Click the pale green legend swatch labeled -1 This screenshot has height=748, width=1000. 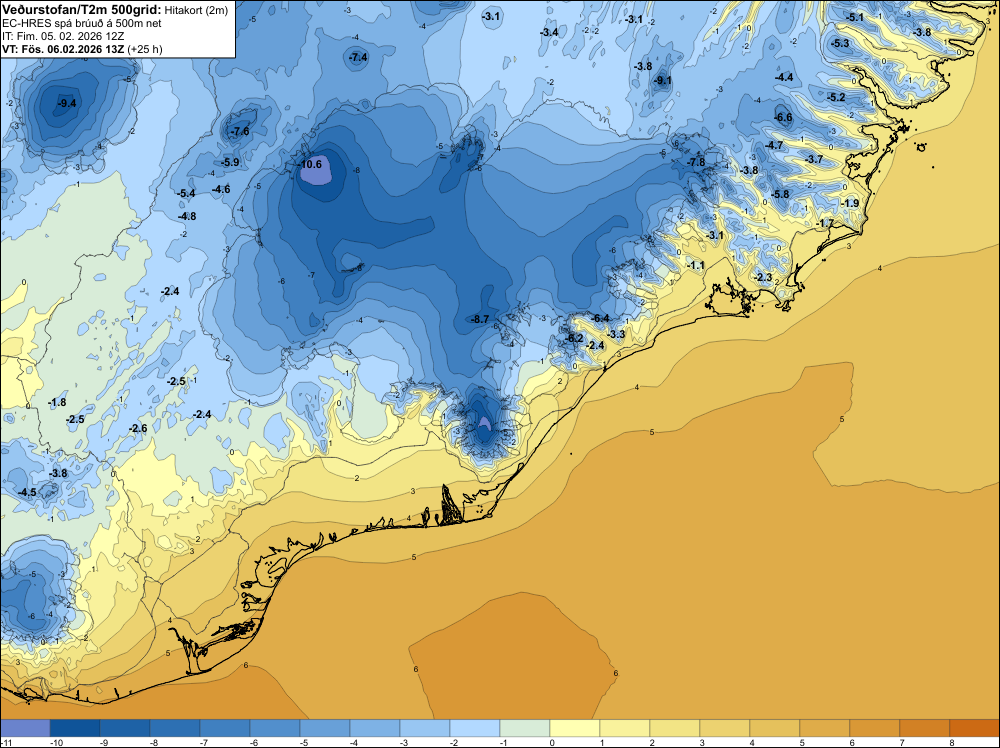tap(525, 728)
